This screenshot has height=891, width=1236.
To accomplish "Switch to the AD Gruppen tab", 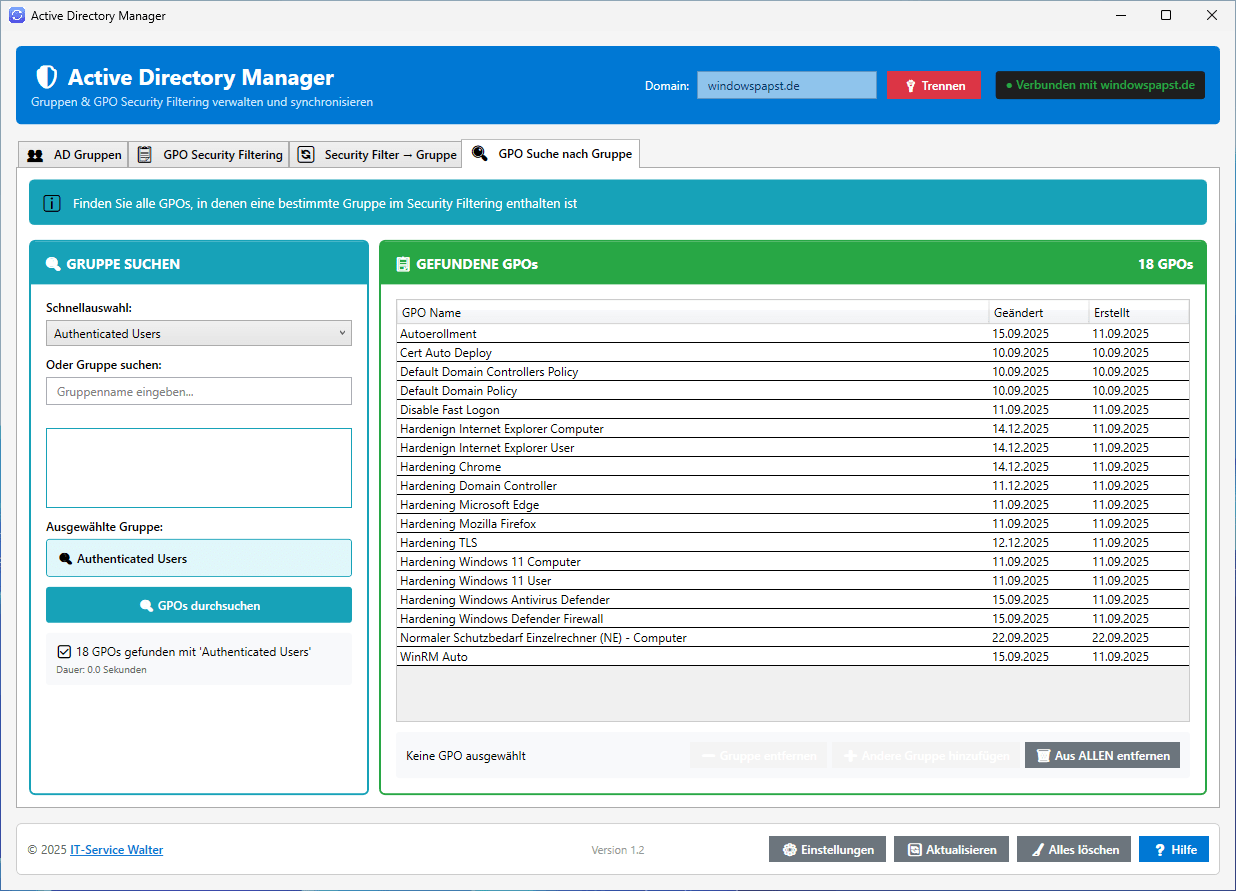I will point(74,155).
